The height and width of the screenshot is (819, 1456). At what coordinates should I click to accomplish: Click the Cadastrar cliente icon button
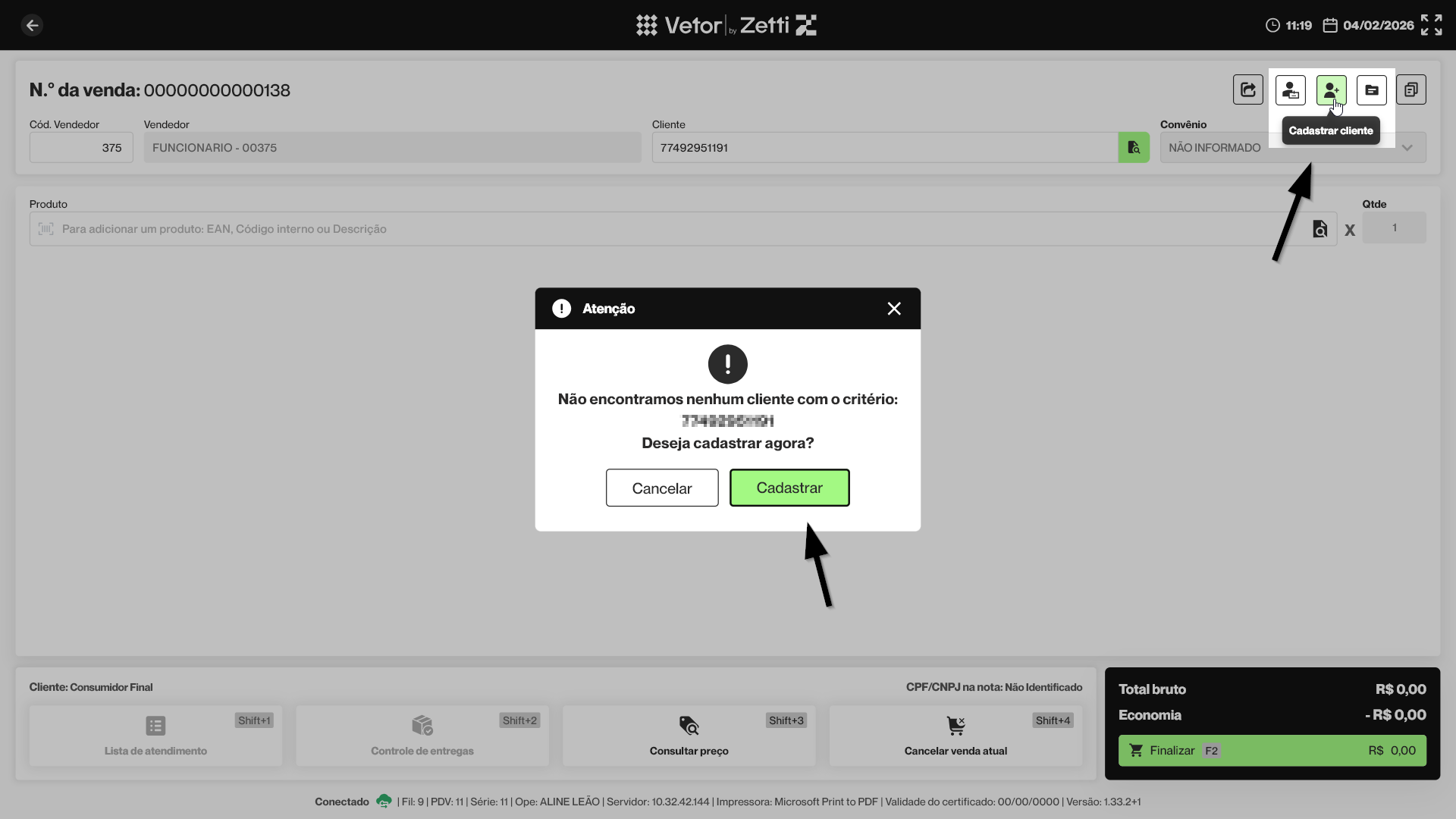[1331, 90]
